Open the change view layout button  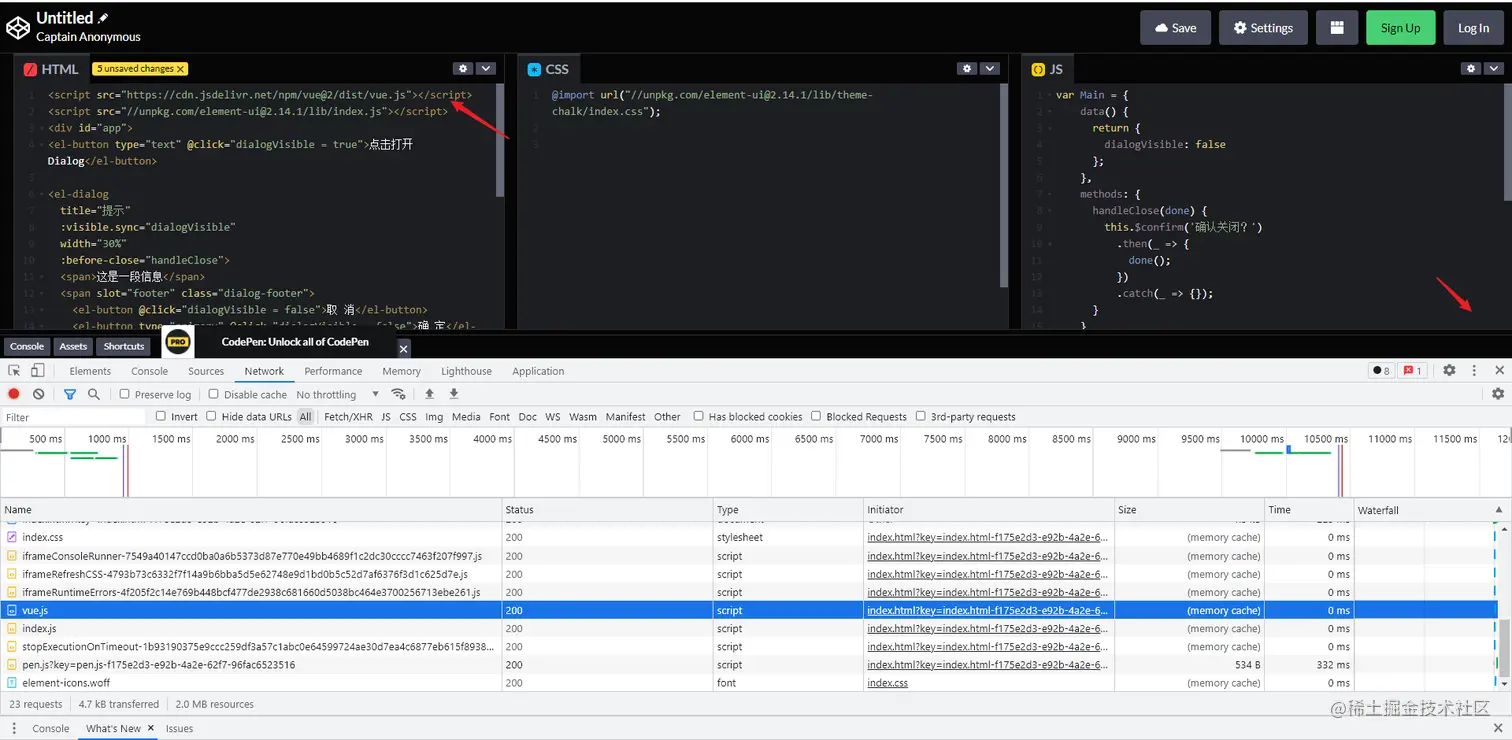tap(1336, 28)
